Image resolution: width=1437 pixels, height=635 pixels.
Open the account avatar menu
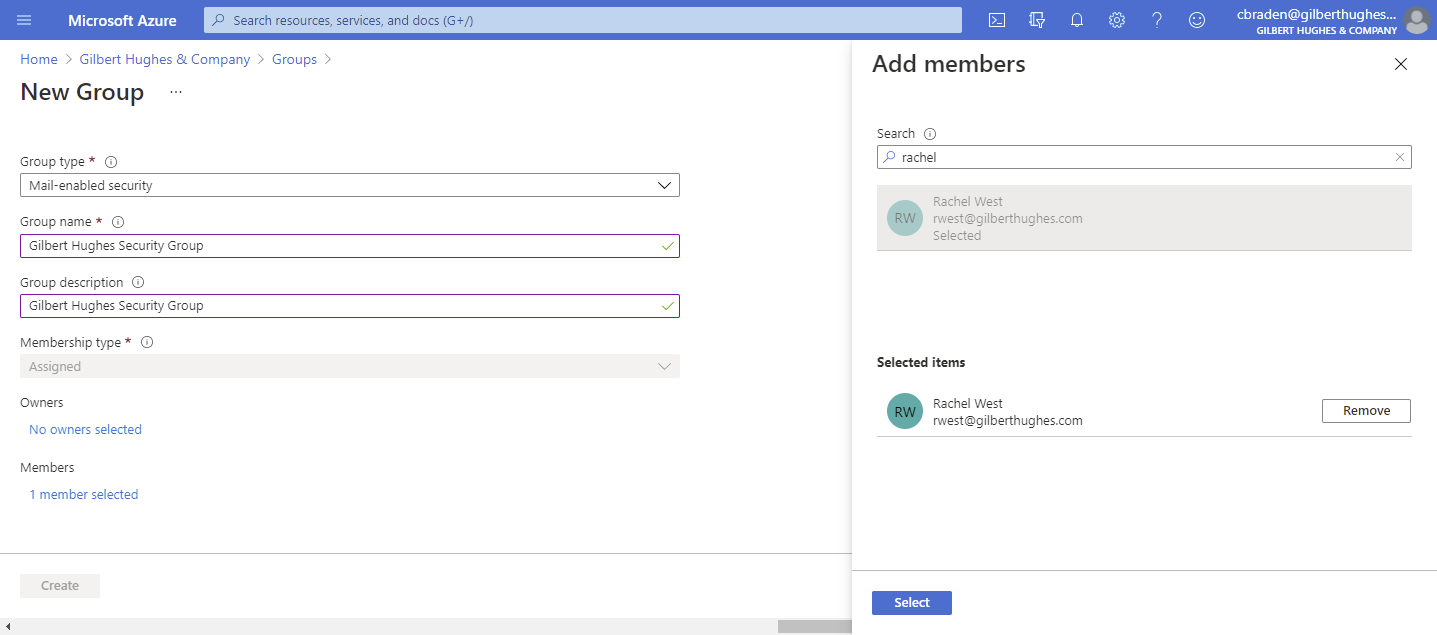pyautogui.click(x=1417, y=20)
